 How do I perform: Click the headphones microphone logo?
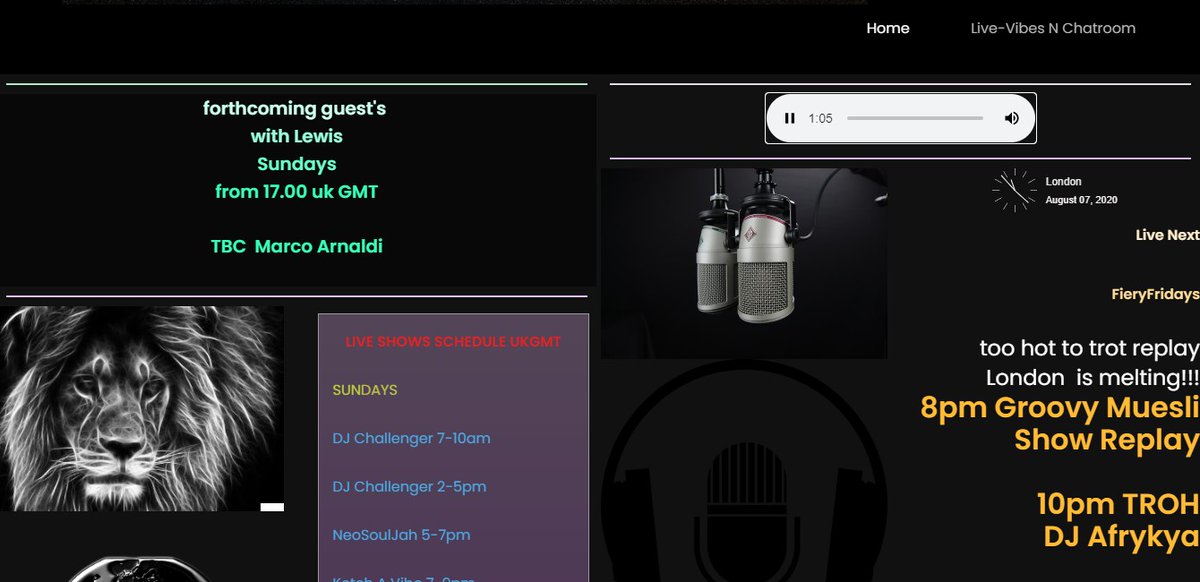pyautogui.click(x=744, y=472)
